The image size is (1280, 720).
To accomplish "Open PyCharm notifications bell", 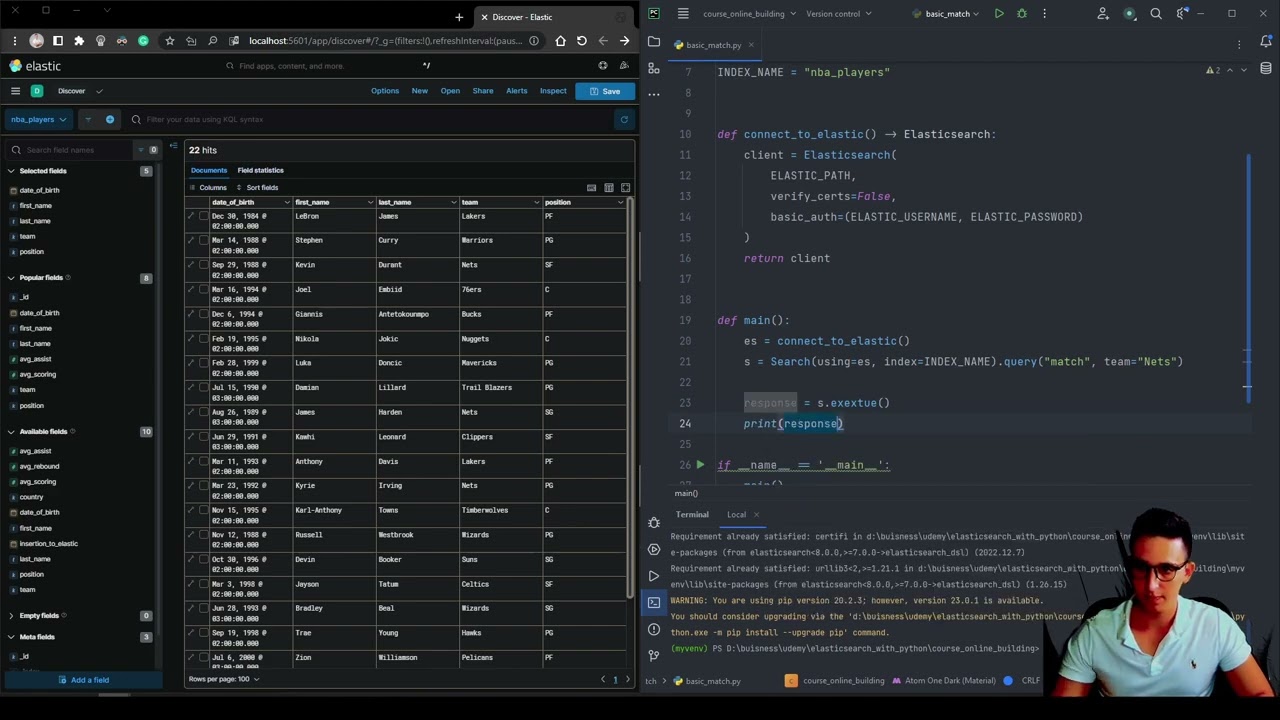I will [1266, 42].
